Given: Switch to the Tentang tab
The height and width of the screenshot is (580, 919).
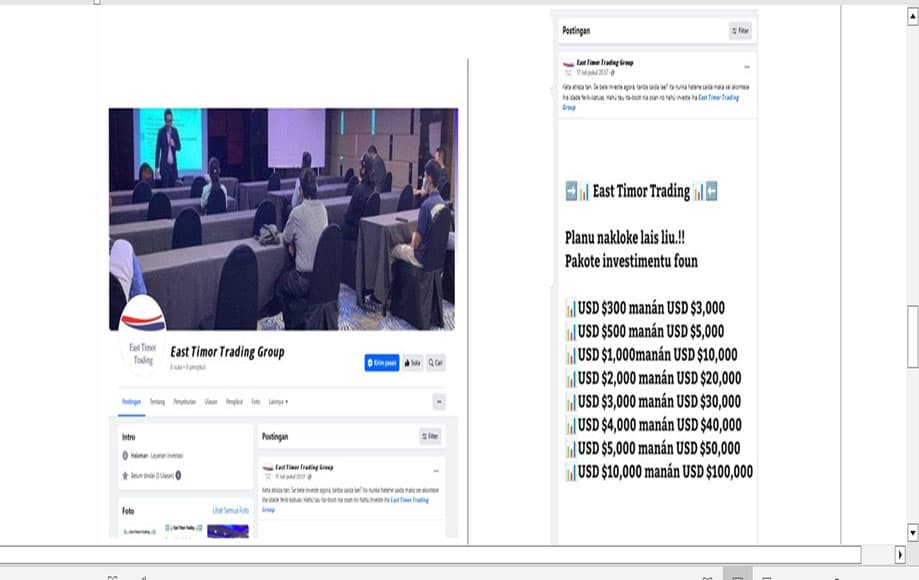Looking at the screenshot, I should 157,402.
